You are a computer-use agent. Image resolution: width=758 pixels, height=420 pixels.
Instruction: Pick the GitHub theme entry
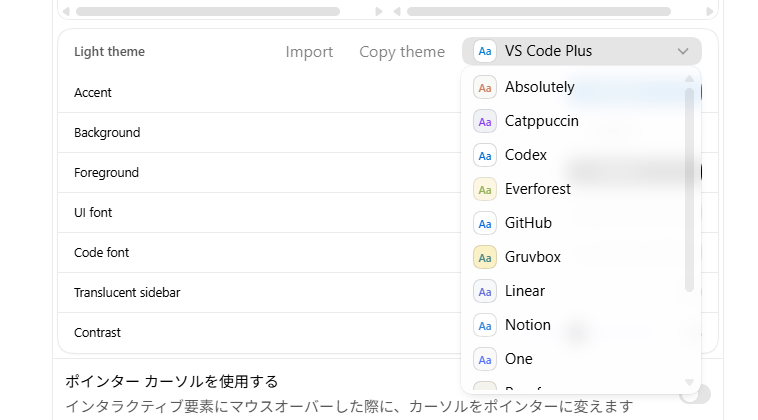coord(528,223)
